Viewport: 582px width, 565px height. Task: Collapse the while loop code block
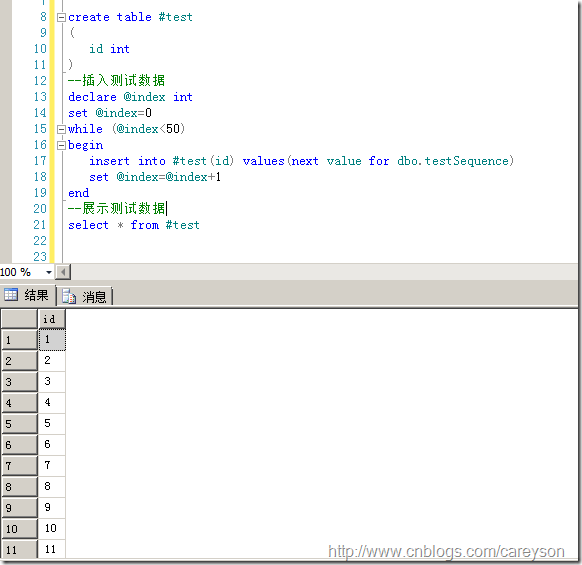pos(61,129)
